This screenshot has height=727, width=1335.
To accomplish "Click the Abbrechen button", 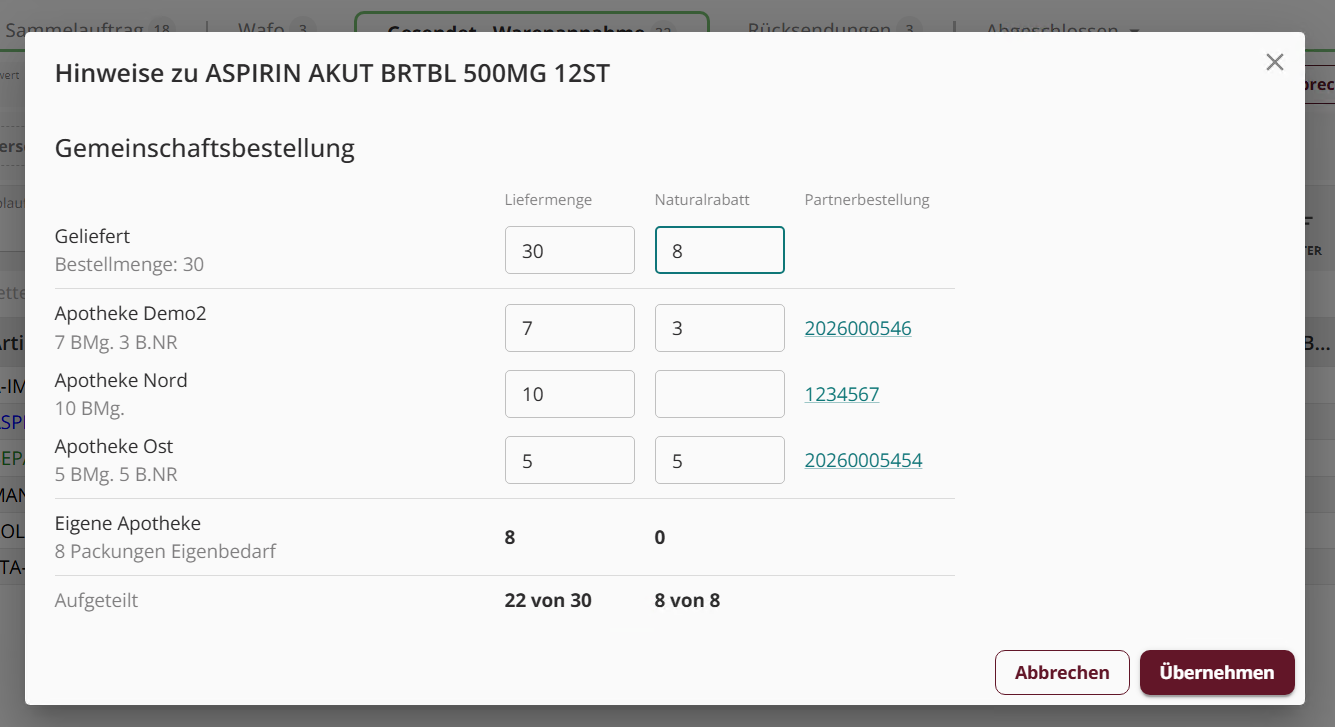I will pos(1062,672).
